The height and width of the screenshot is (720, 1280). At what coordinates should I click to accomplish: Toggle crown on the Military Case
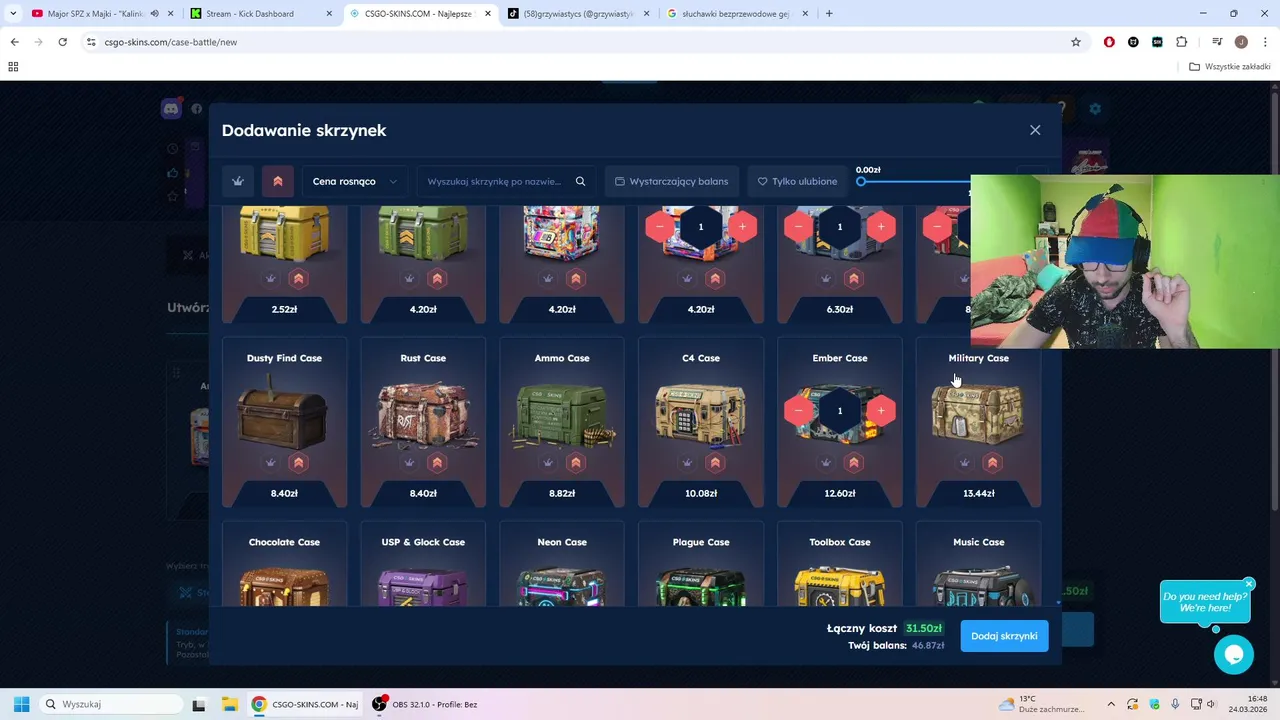click(965, 463)
